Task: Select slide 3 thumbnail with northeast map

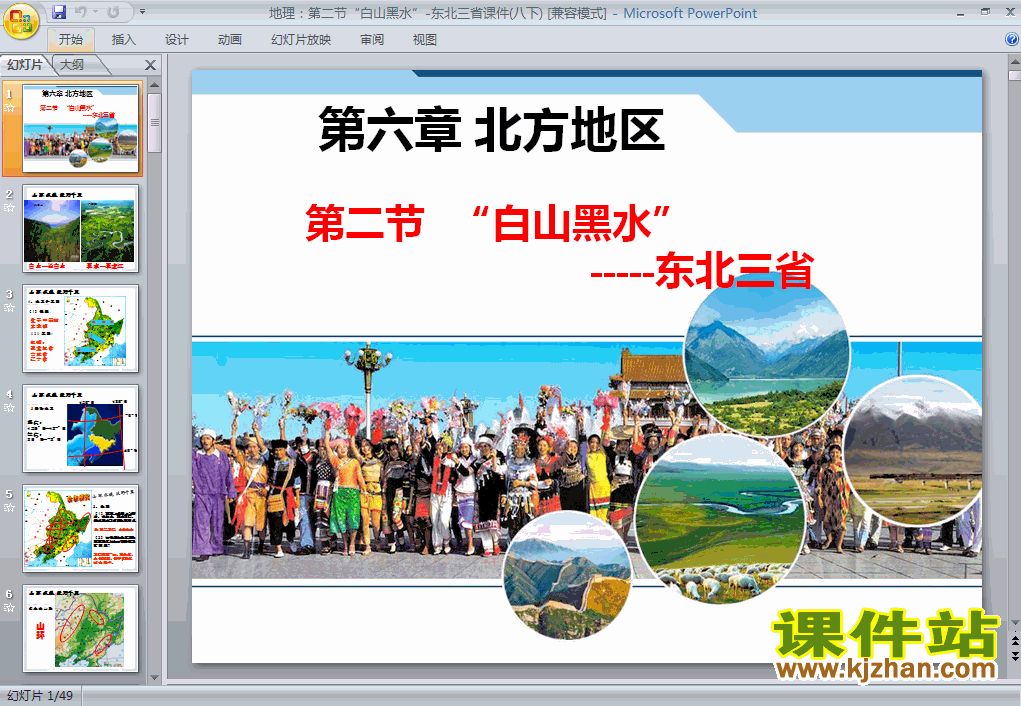Action: pyautogui.click(x=81, y=328)
